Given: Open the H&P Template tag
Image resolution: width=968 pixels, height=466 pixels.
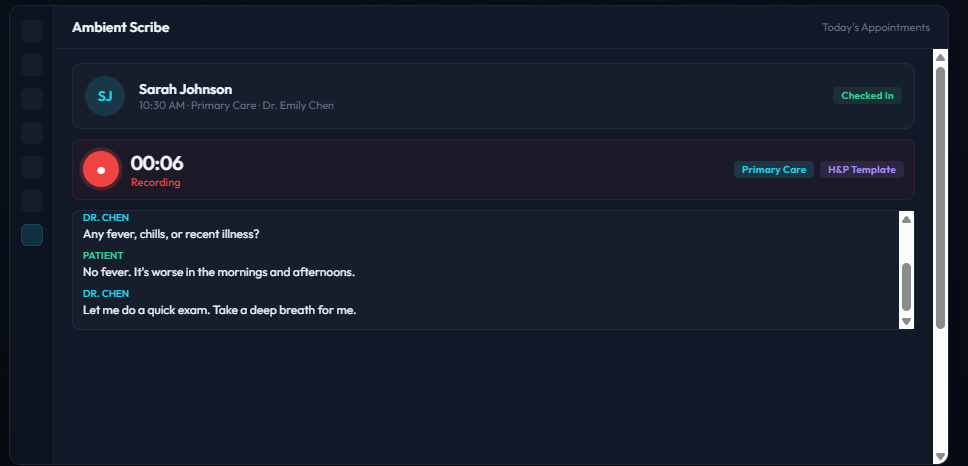Looking at the screenshot, I should point(861,170).
